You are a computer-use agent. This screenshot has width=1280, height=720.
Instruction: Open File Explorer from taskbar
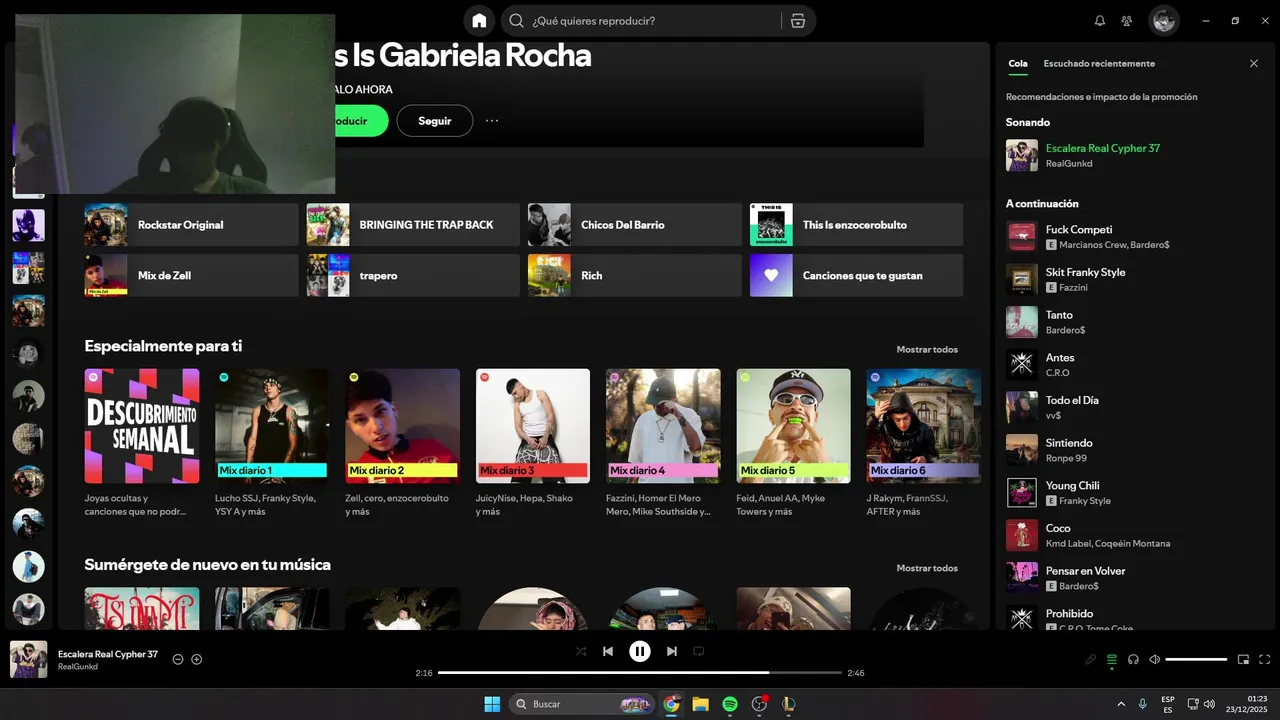tap(700, 704)
